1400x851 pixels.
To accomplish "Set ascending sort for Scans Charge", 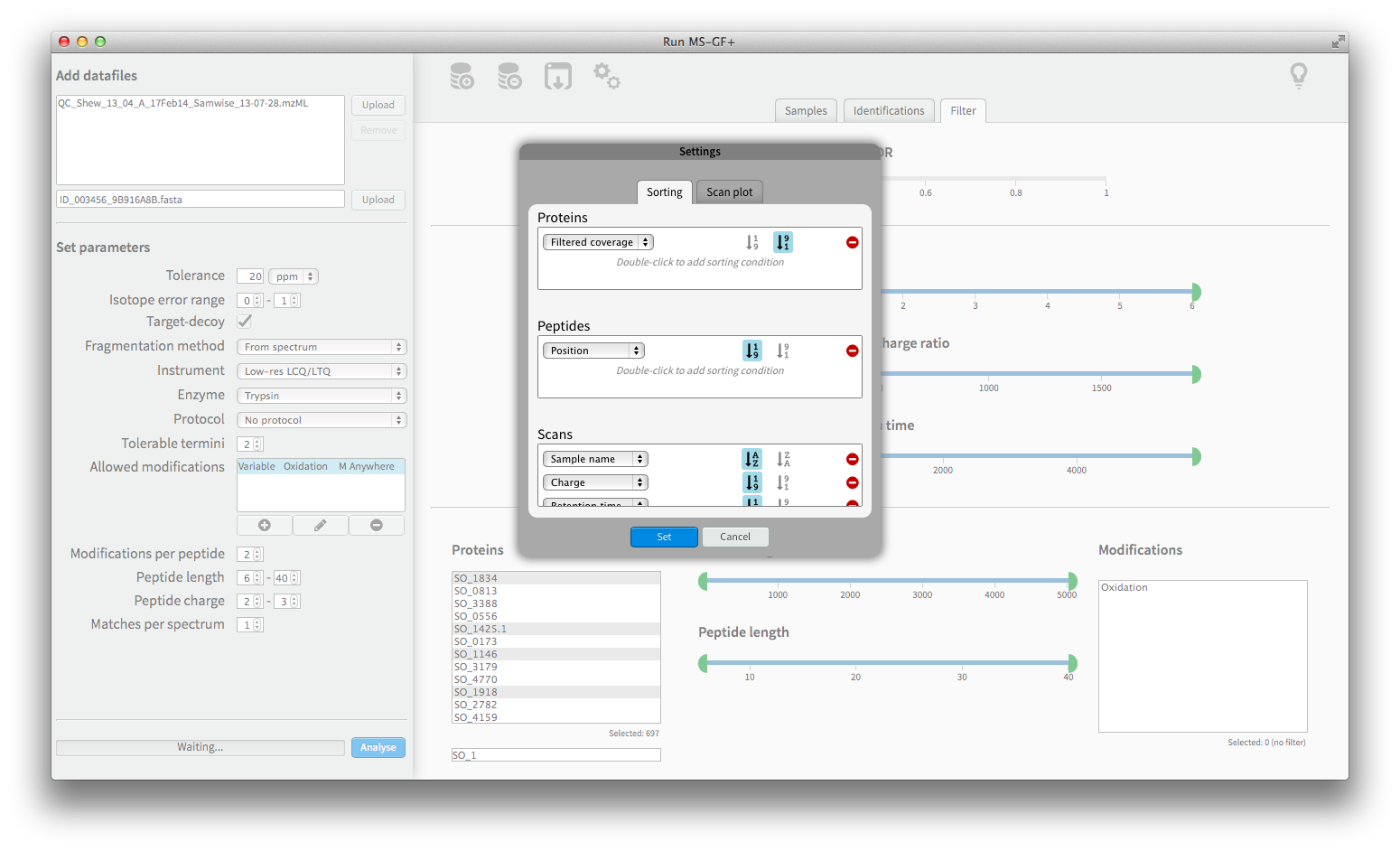I will (x=752, y=482).
